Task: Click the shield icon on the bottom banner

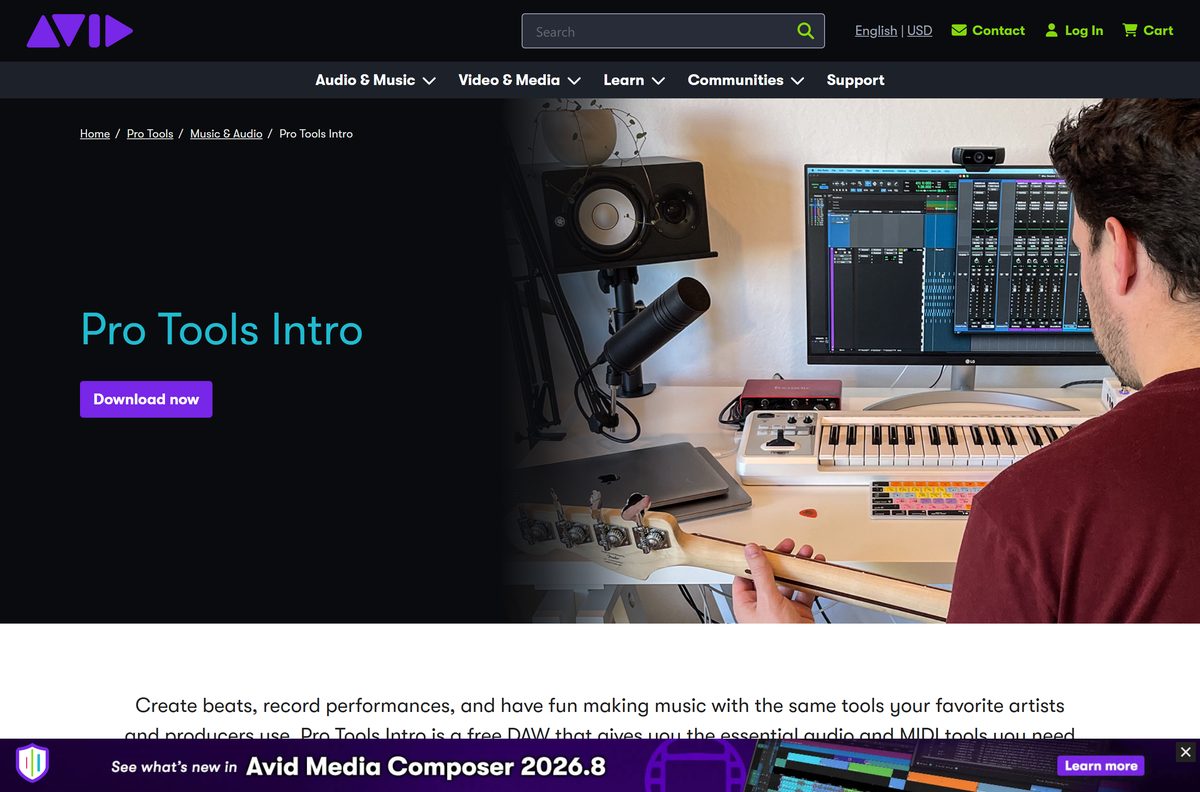Action: tap(32, 764)
